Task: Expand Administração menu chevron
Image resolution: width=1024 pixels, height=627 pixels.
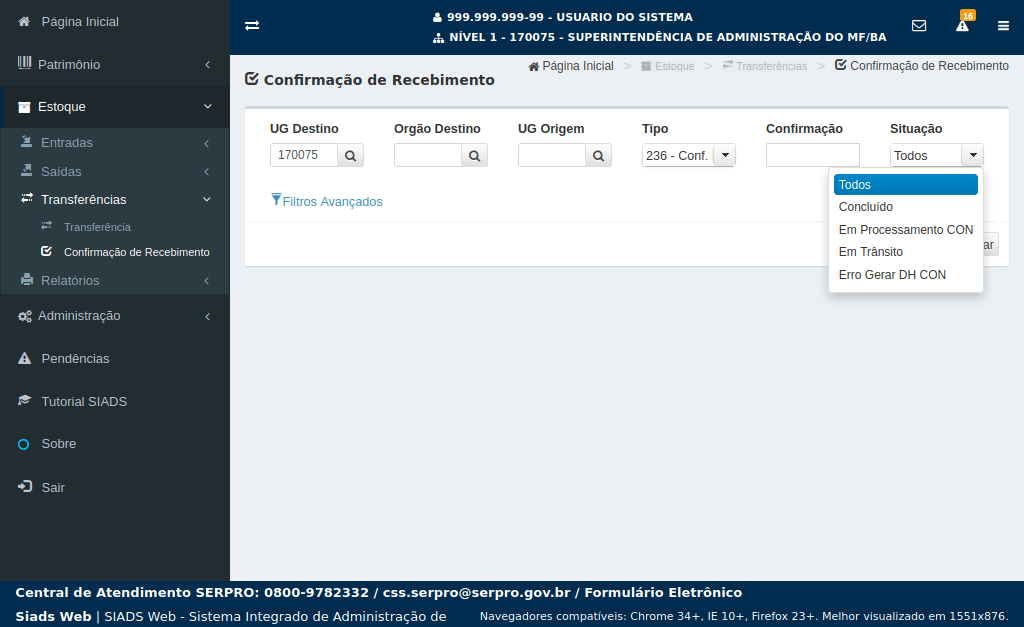Action: pos(208,317)
